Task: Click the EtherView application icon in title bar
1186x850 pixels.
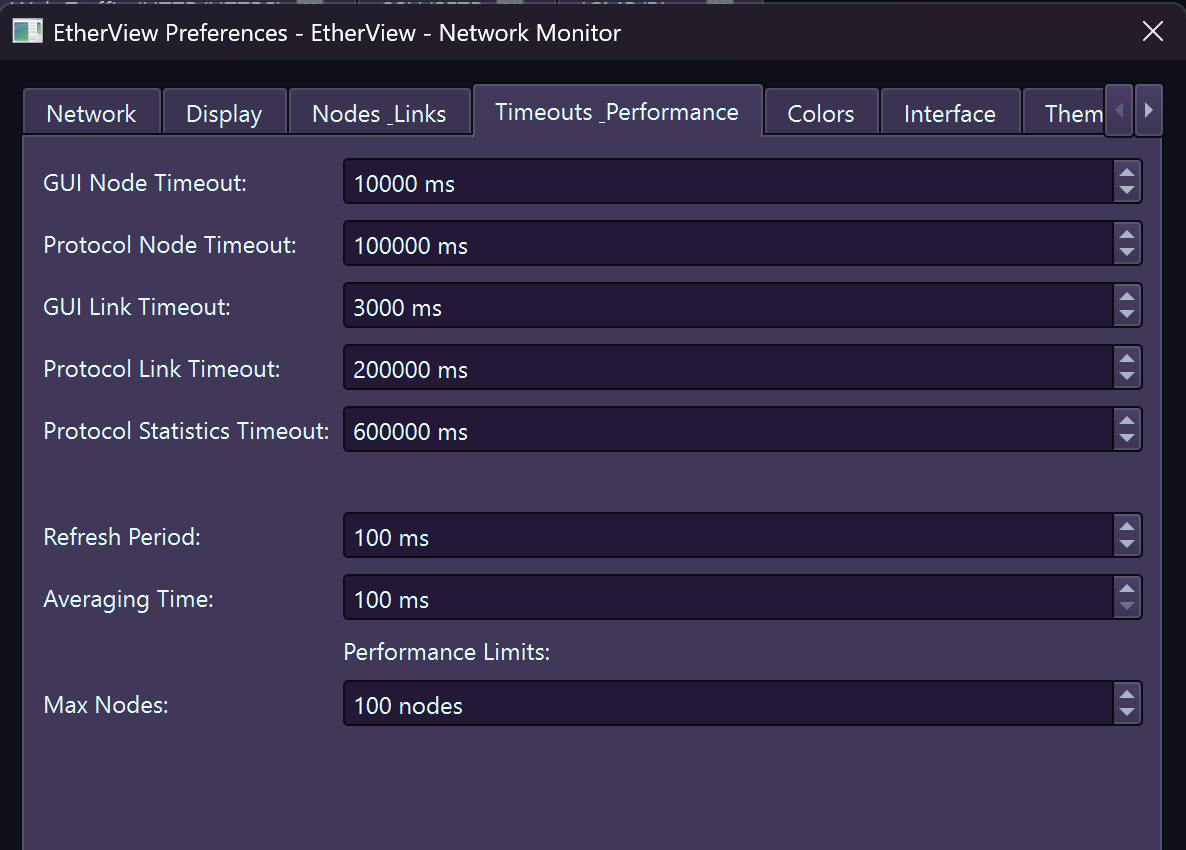Action: (x=27, y=31)
